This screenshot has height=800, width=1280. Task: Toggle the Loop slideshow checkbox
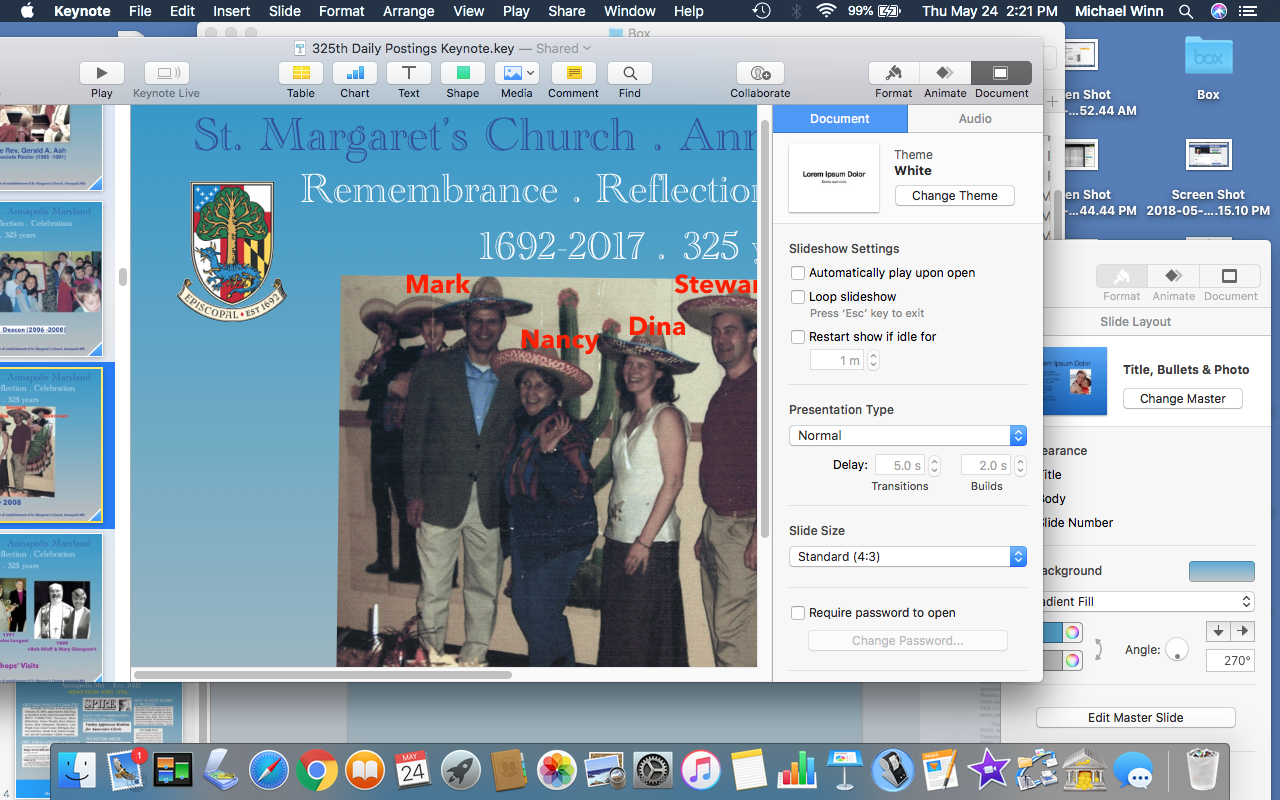(x=798, y=297)
